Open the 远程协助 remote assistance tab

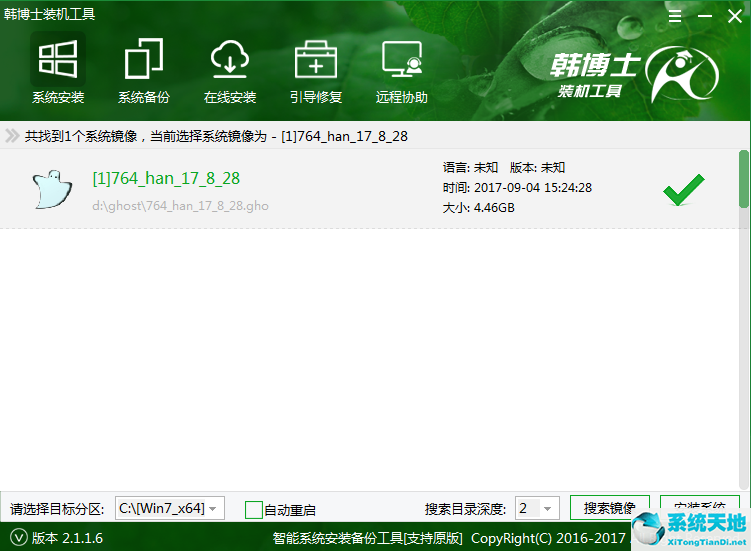pyautogui.click(x=401, y=69)
